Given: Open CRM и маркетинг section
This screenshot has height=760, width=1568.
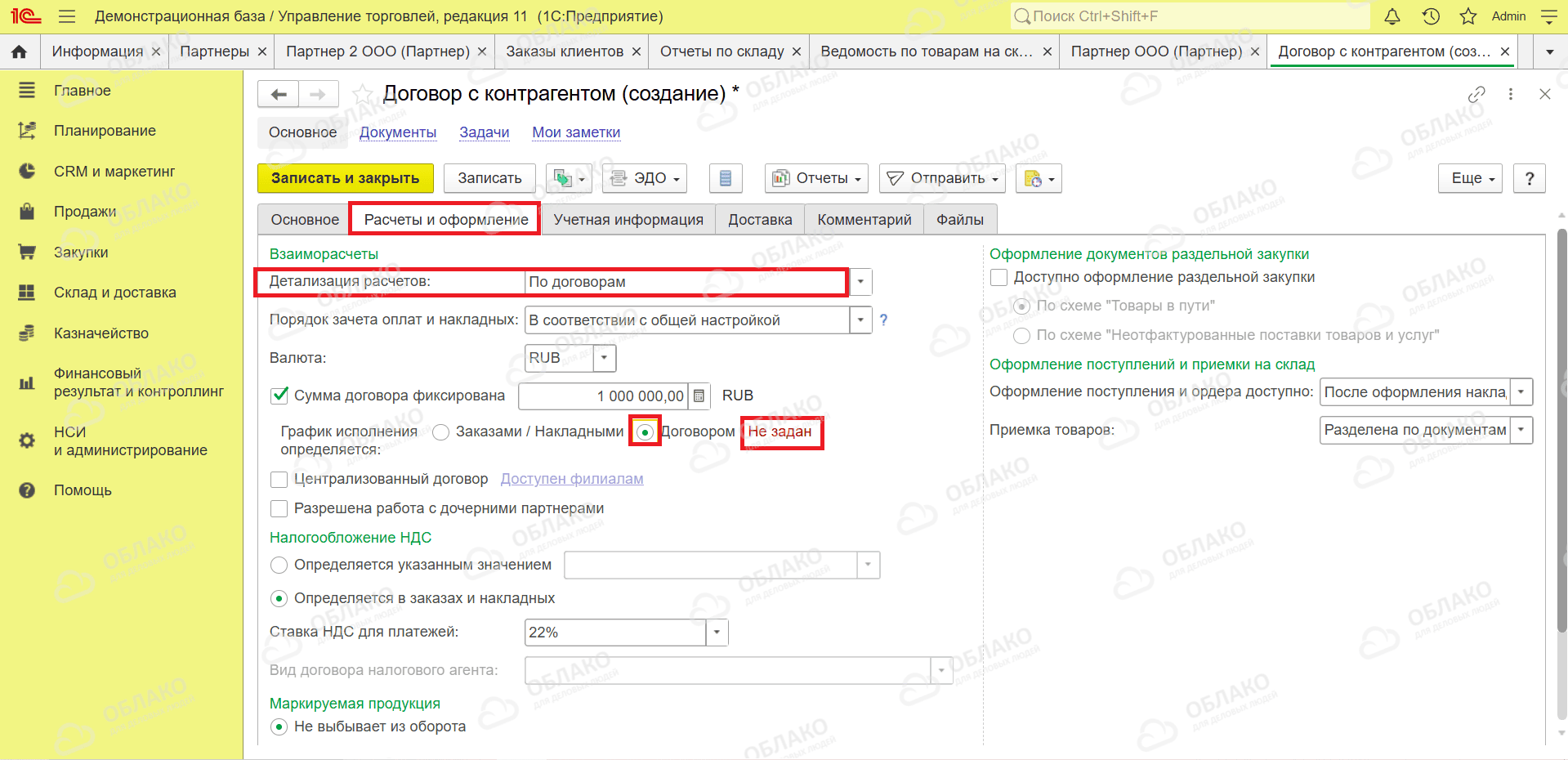Looking at the screenshot, I should 114,172.
